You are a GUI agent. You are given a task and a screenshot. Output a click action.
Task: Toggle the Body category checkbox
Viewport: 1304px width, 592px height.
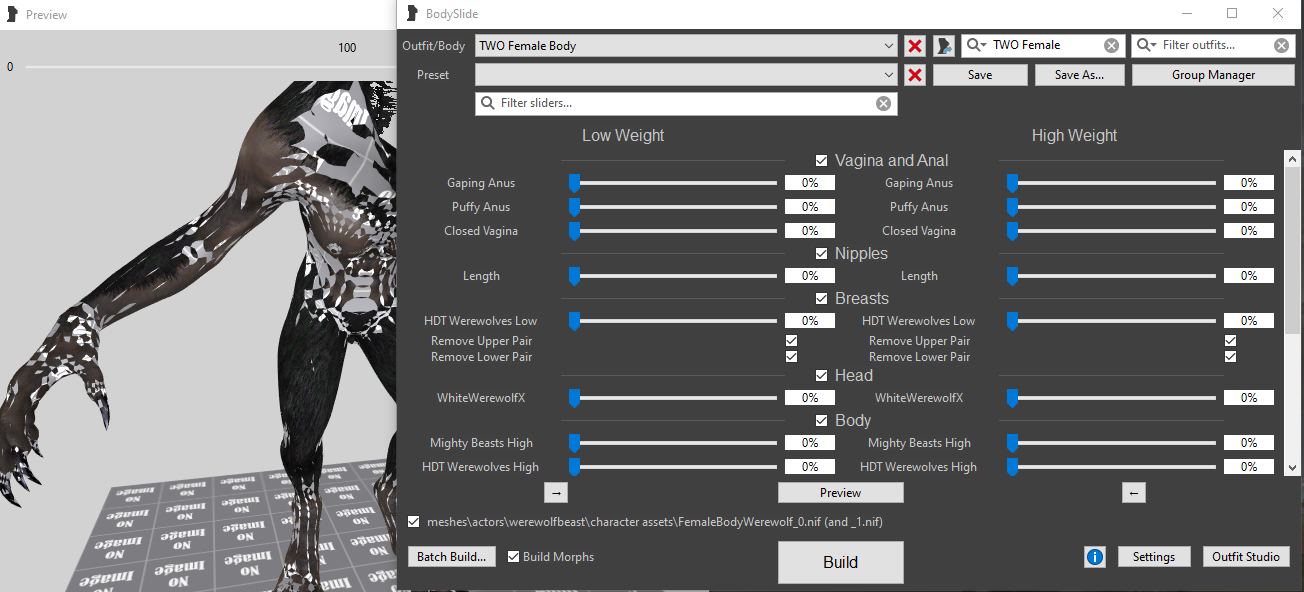click(x=822, y=421)
